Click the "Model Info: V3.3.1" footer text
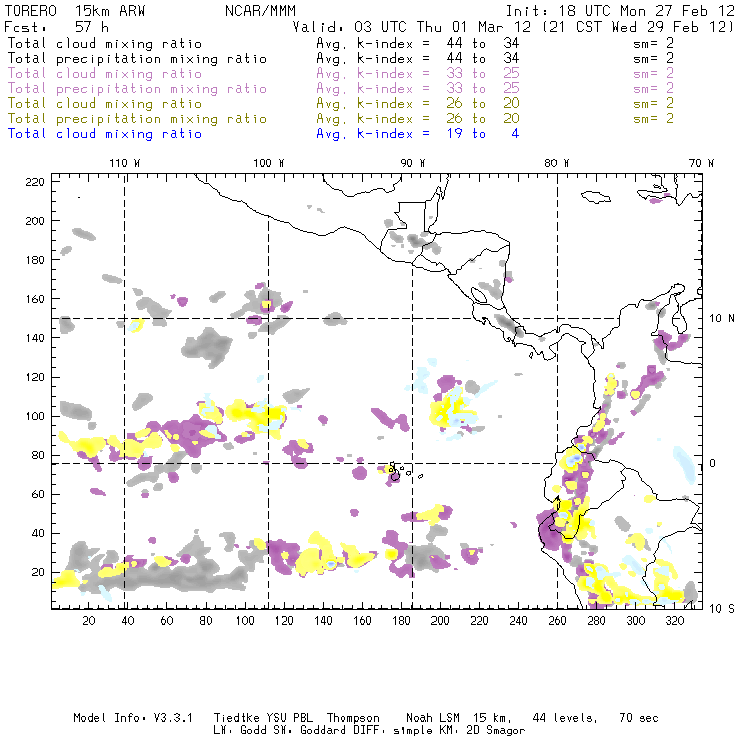740x740 pixels. click(133, 718)
